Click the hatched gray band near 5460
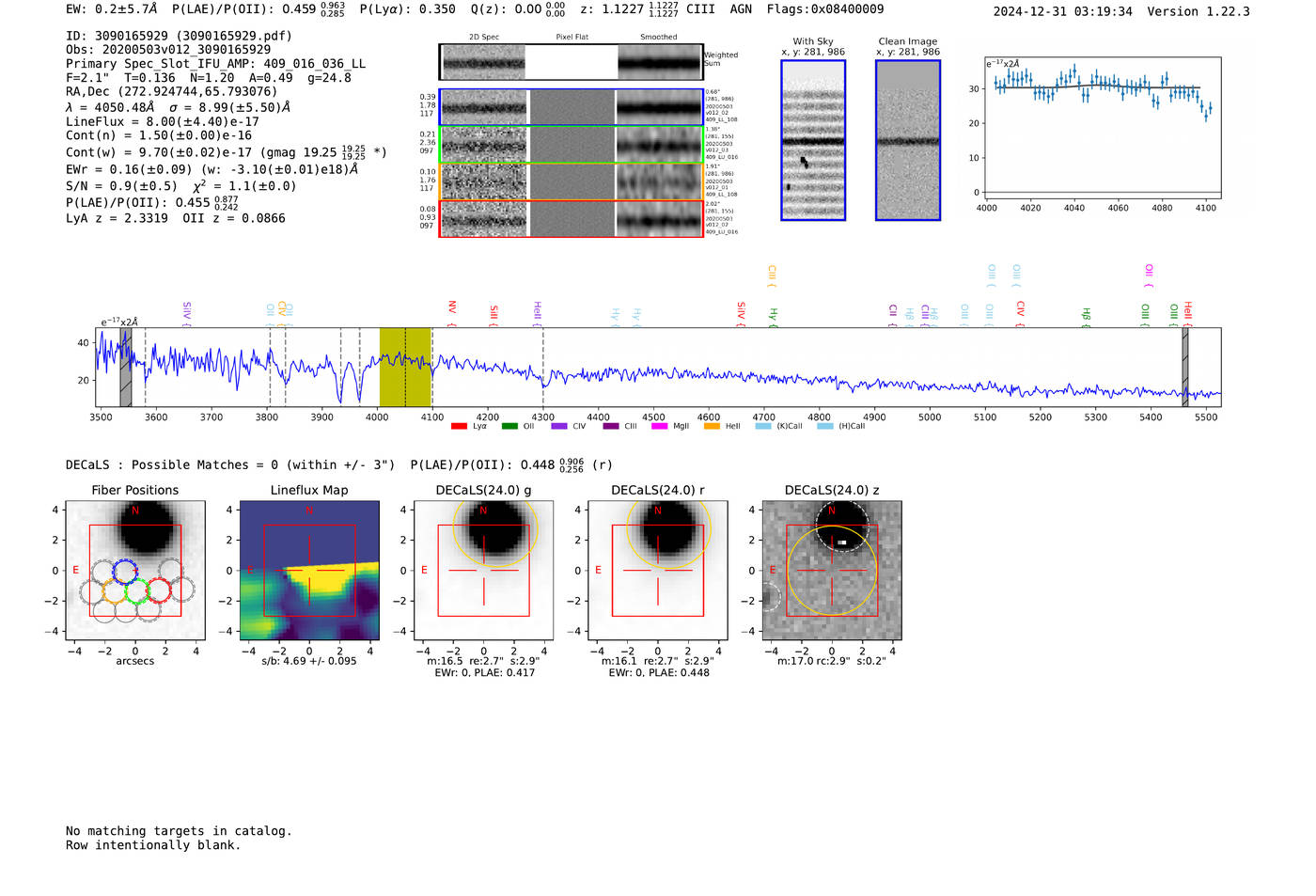Image resolution: width=1316 pixels, height=896 pixels. pos(1185,367)
